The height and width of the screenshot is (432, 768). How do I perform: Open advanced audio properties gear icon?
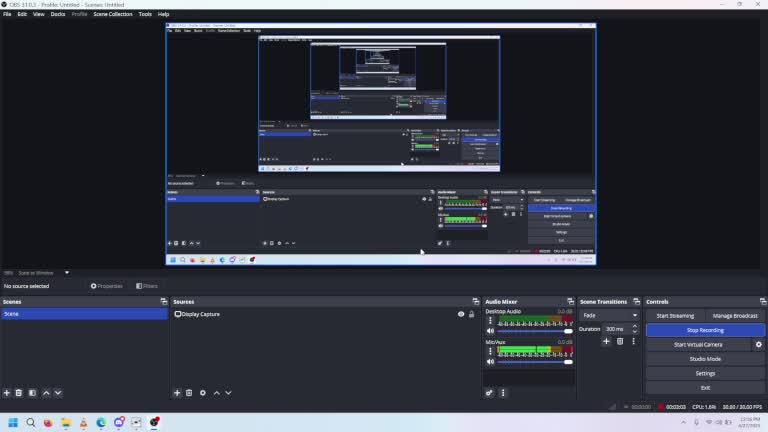pos(490,393)
